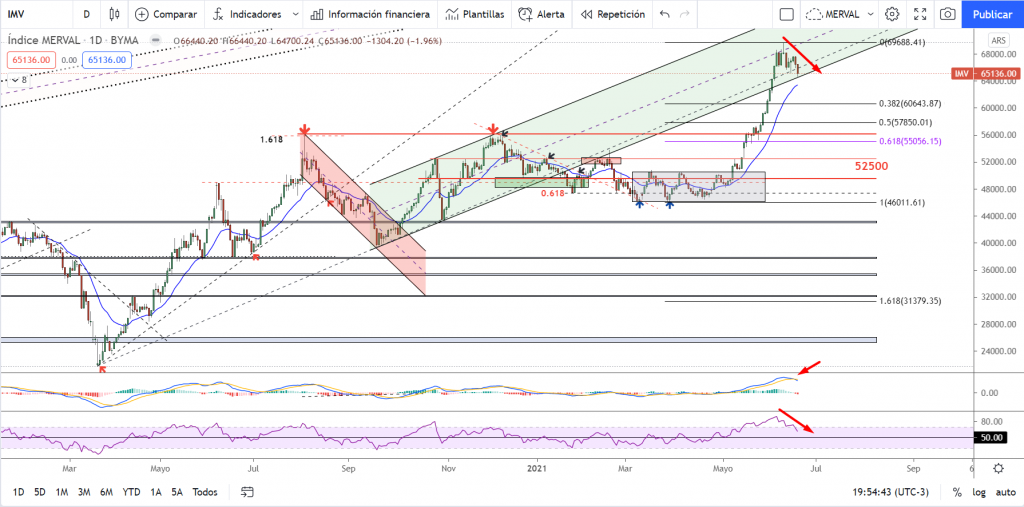Select the 1D date range
Viewport: 1024px width, 507px height.
pyautogui.click(x=19, y=491)
